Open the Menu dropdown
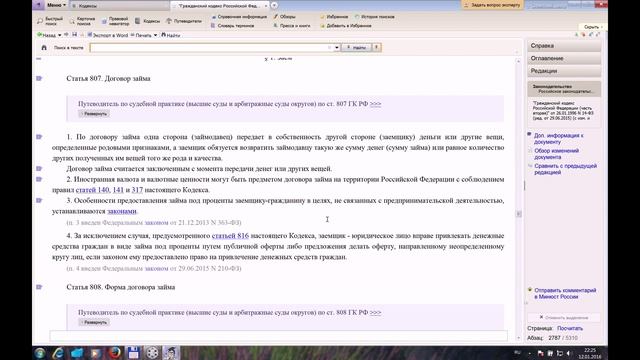640x360 pixels. 56,5
